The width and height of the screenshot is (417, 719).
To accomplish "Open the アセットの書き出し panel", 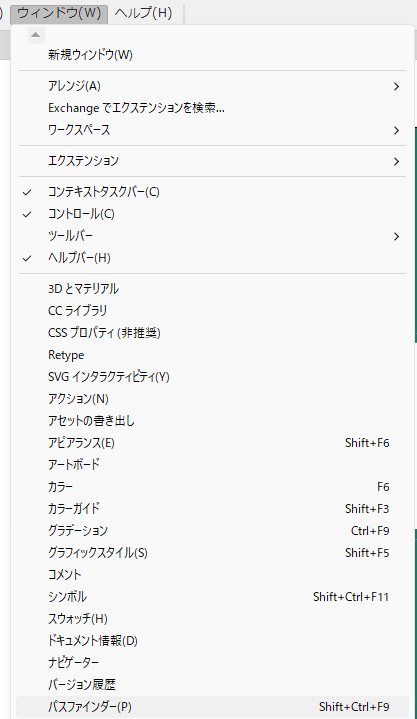I will pos(212,421).
